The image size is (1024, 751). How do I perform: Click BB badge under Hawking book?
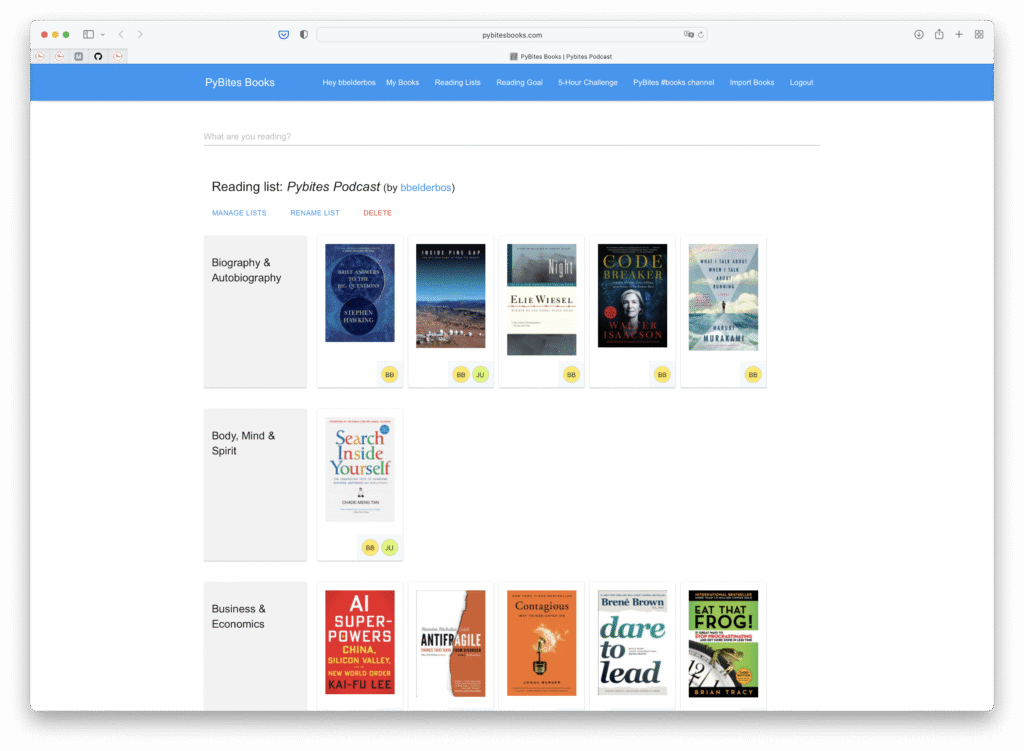[389, 375]
